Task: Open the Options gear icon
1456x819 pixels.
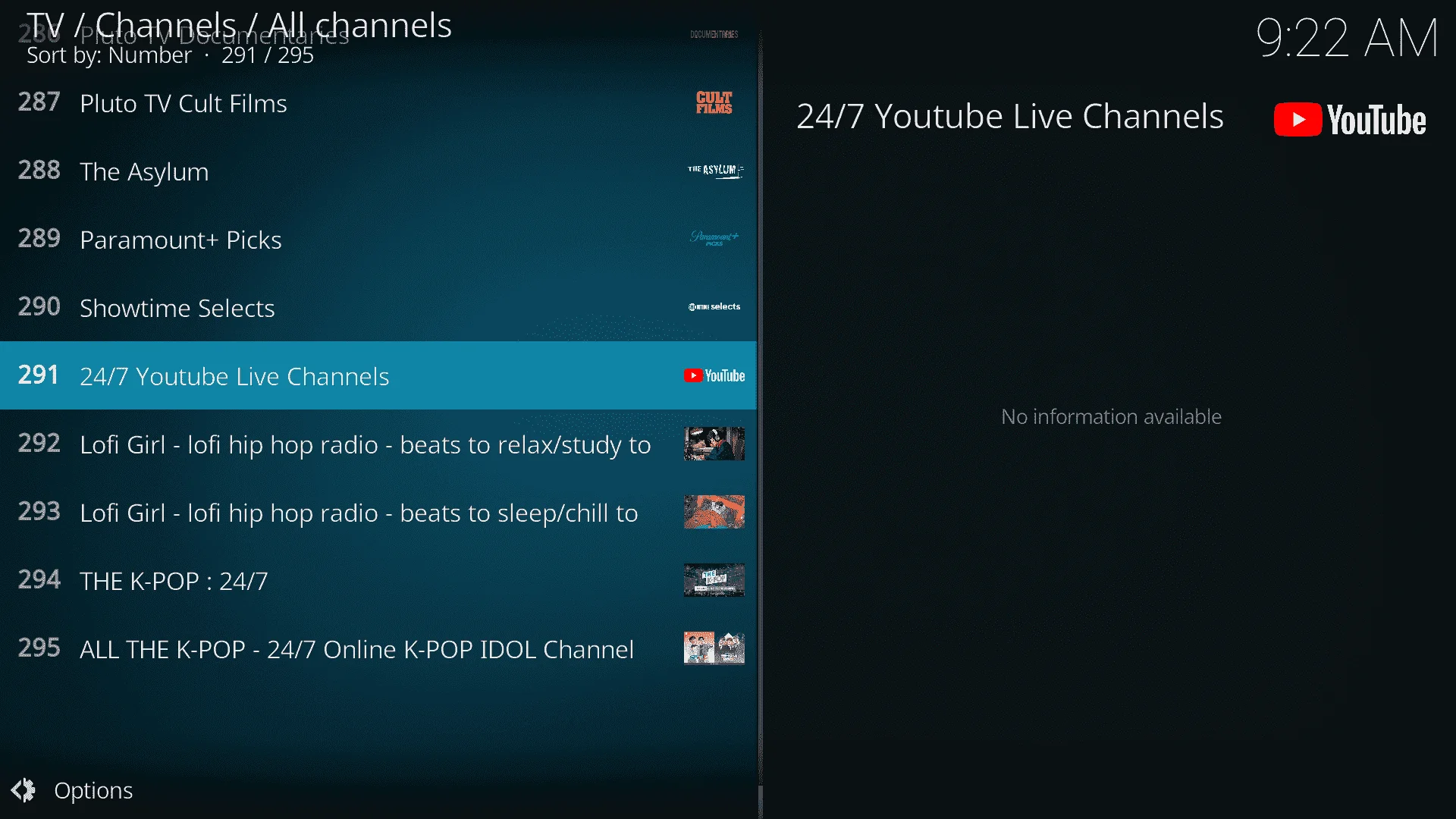Action: 23,790
